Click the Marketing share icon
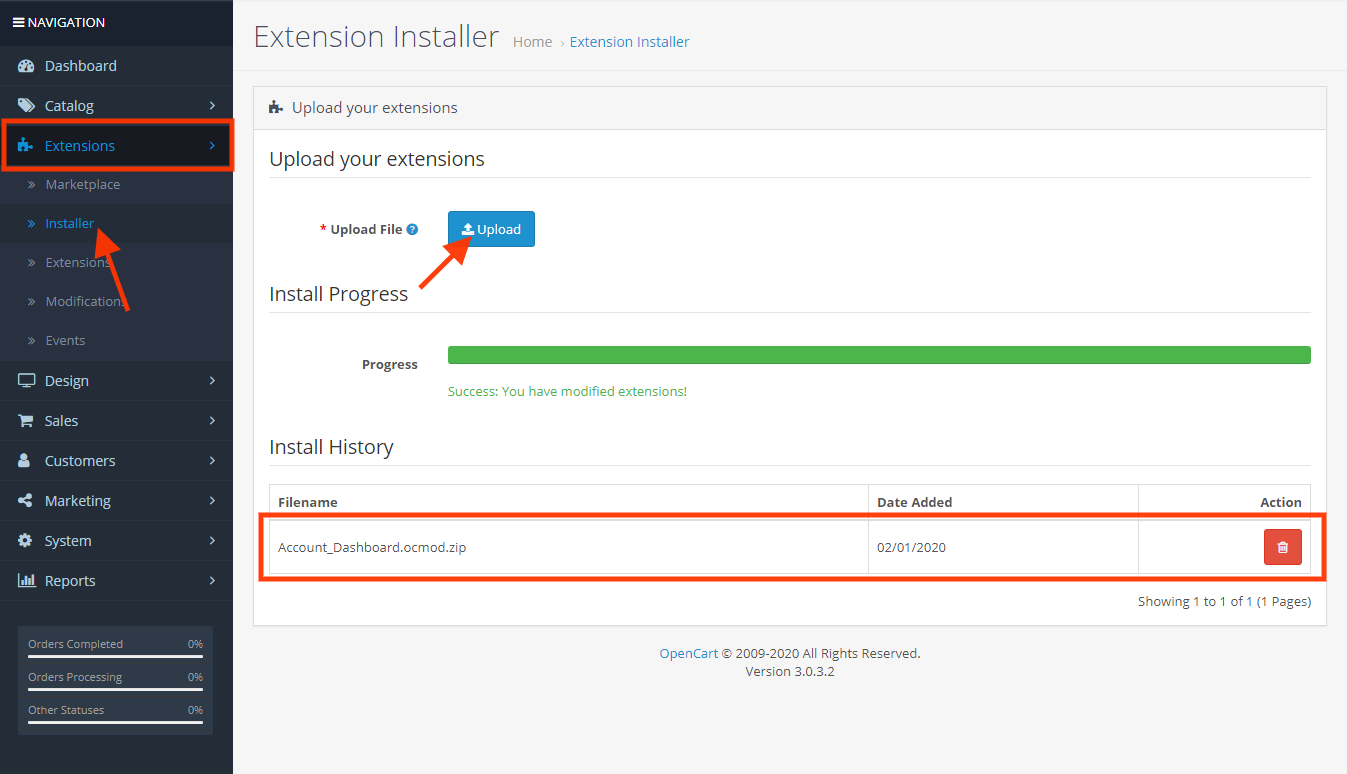Image resolution: width=1347 pixels, height=774 pixels. [x=25, y=501]
